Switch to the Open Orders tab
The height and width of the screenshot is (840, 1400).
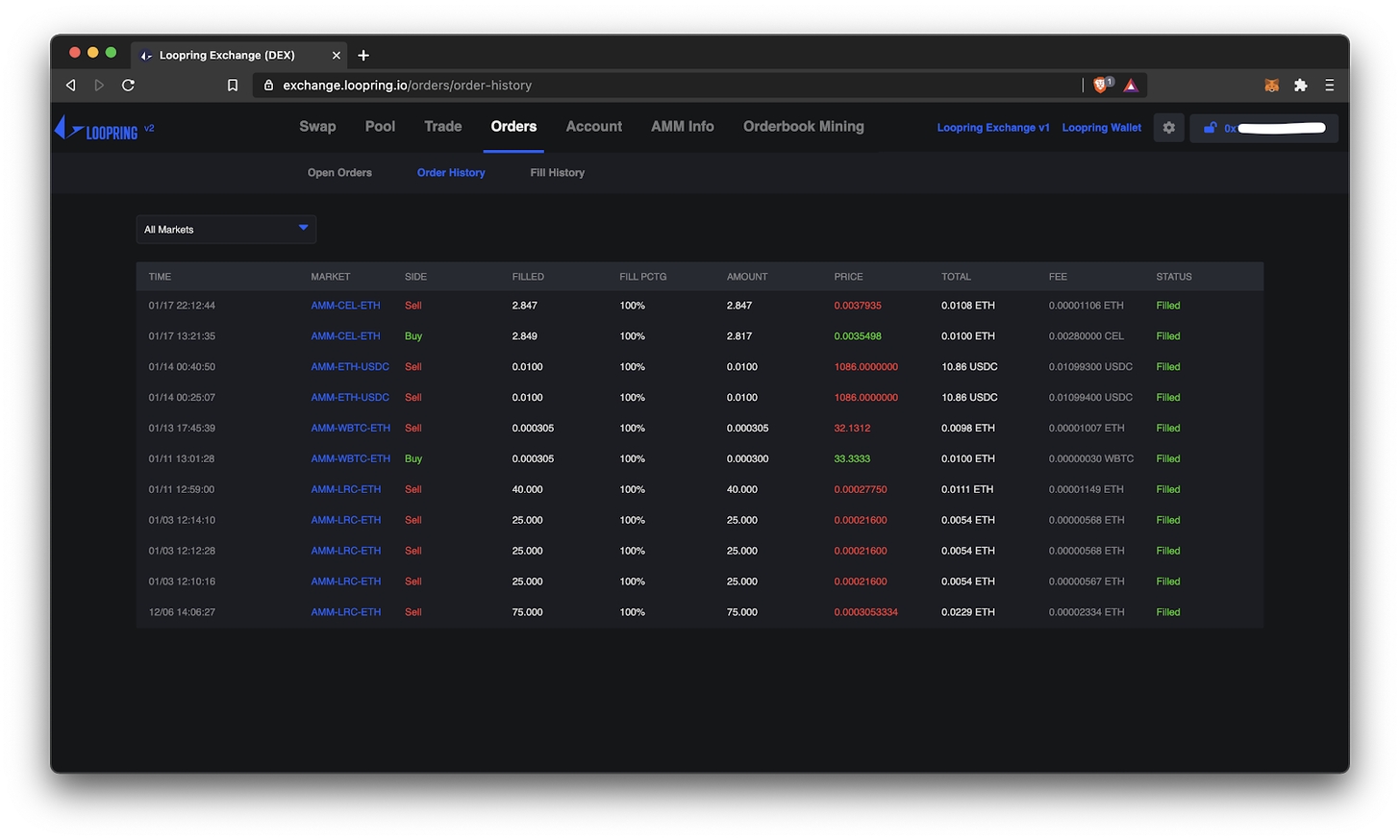(339, 173)
